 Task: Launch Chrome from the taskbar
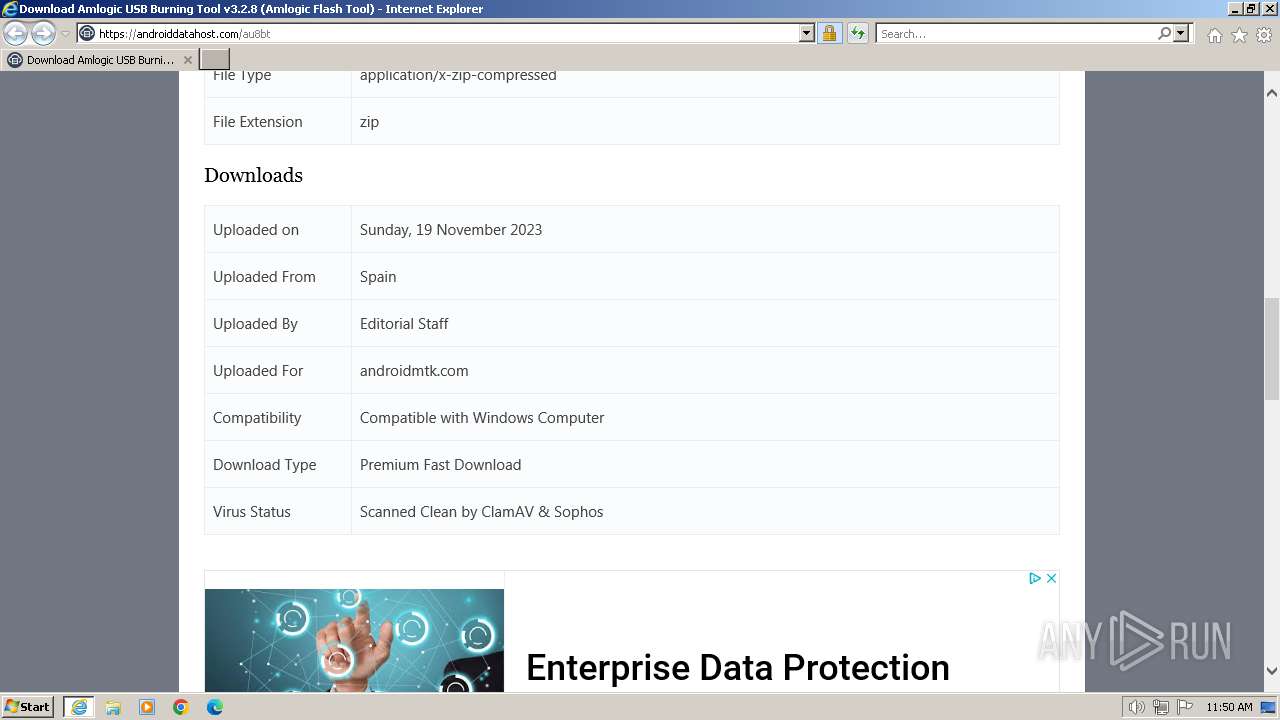click(x=181, y=707)
